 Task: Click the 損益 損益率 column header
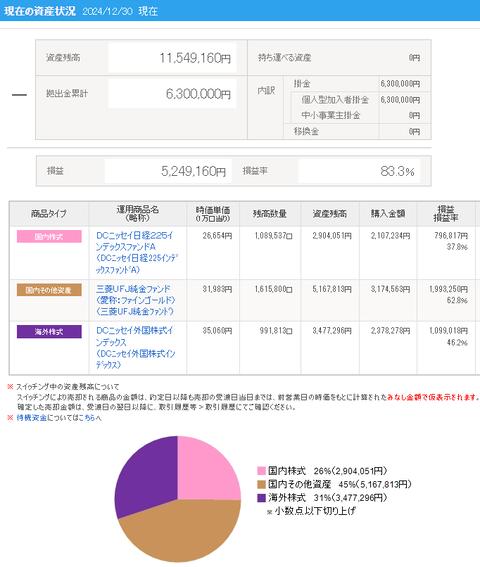coord(446,214)
